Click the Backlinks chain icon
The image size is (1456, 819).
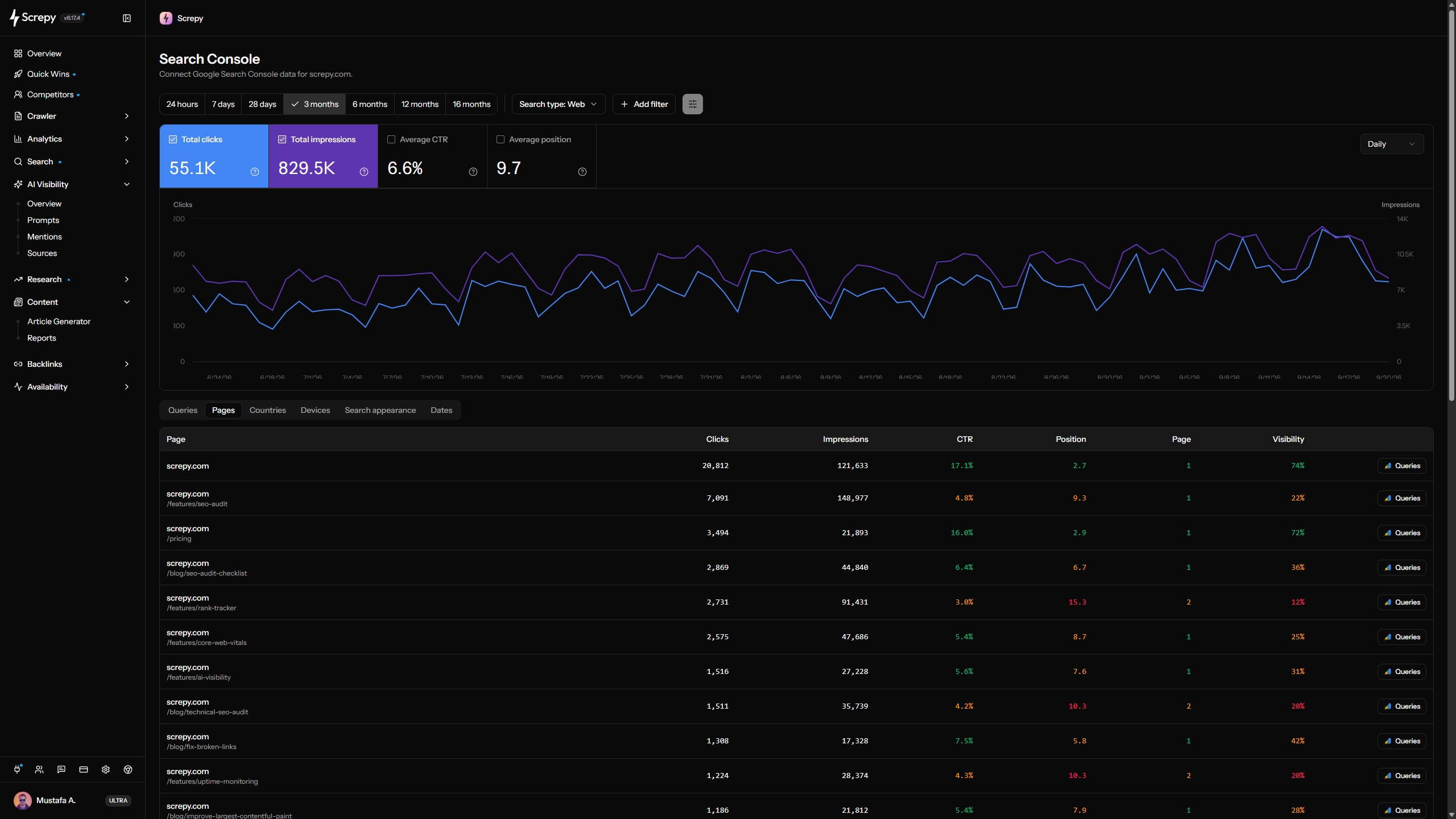[18, 364]
